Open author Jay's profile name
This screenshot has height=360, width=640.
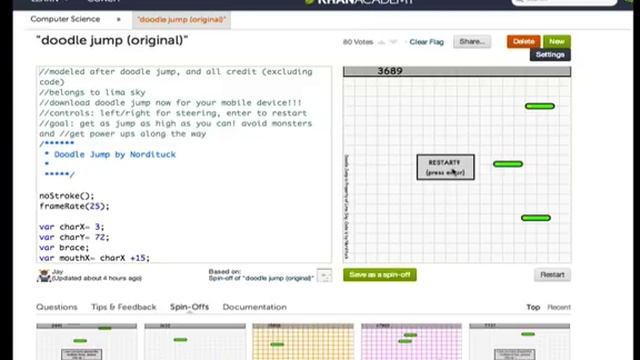(58, 271)
